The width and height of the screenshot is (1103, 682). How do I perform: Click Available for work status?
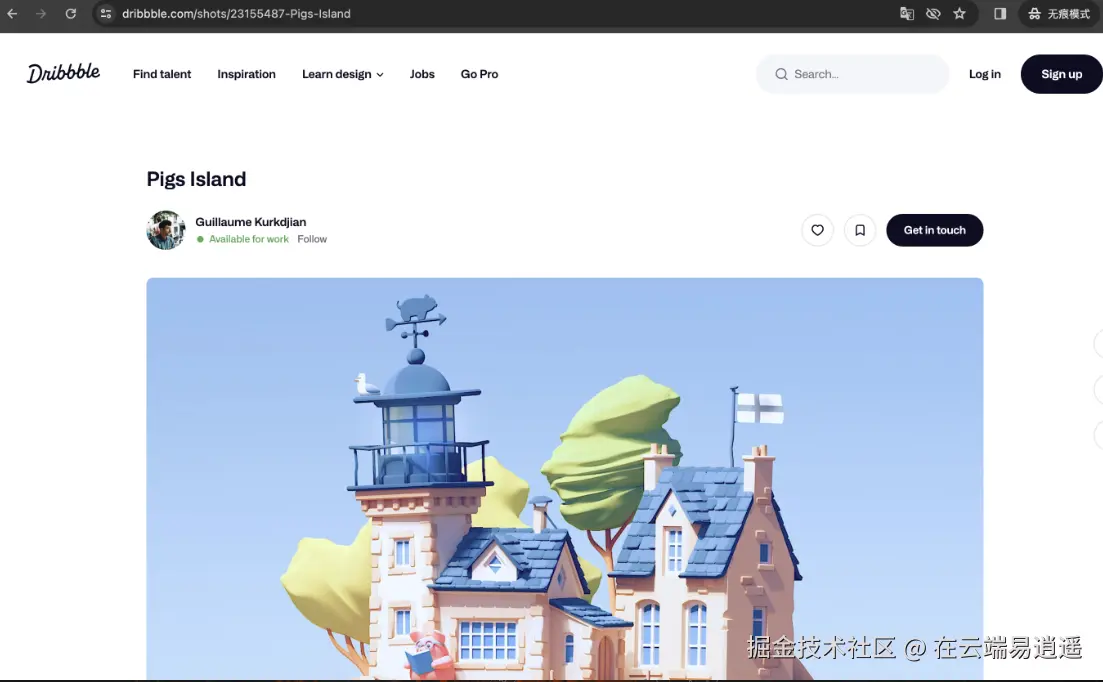pyautogui.click(x=243, y=239)
